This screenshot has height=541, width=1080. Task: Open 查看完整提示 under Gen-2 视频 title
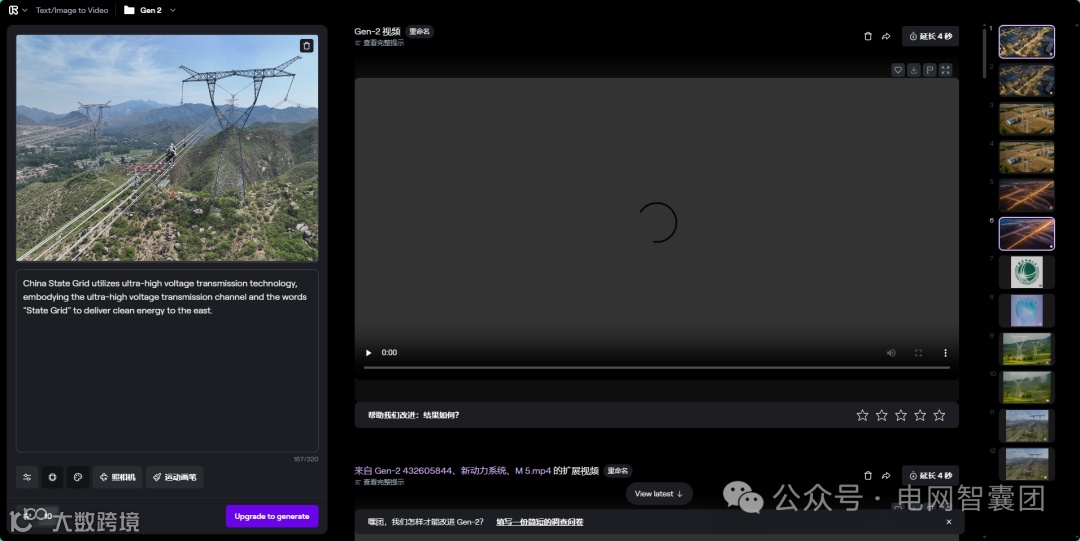380,43
